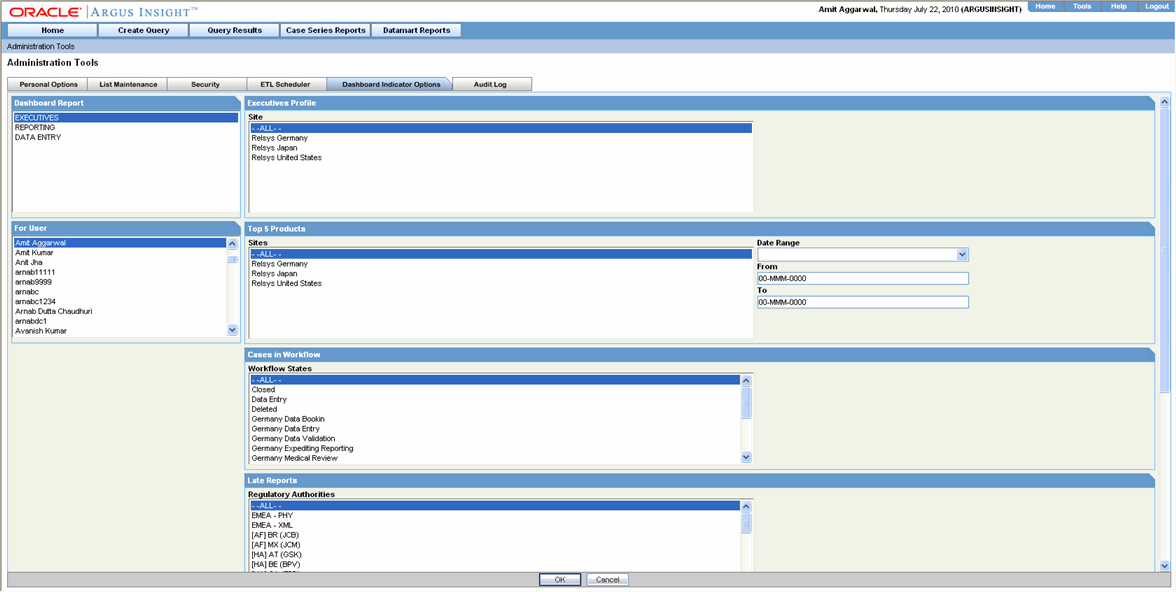Select Germany Medical Review workflow state
Viewport: 1176px width, 592px height.
pyautogui.click(x=495, y=458)
